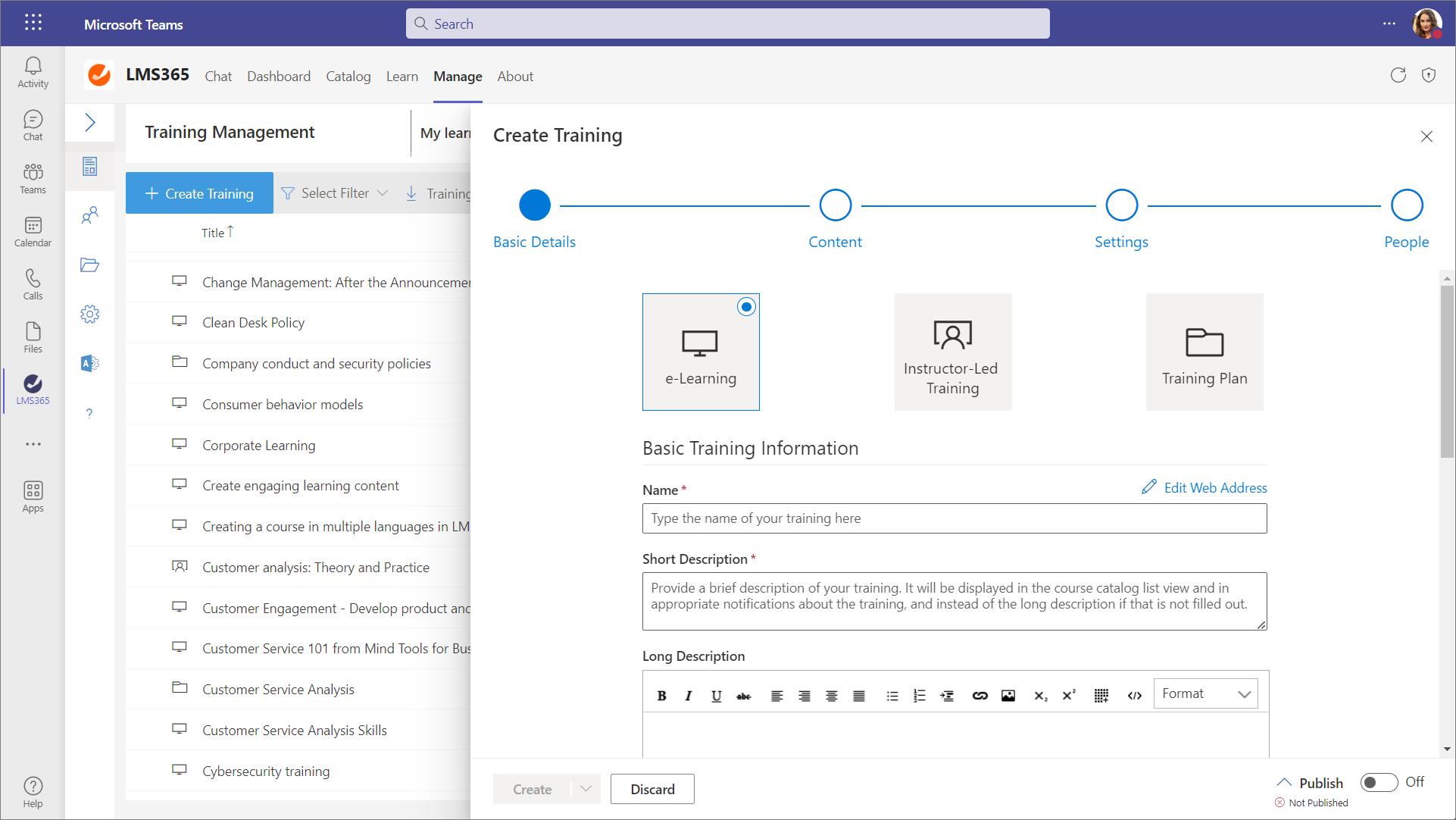Expand the Create button dropdown arrow
Screen dimensions: 1456x820
point(586,789)
